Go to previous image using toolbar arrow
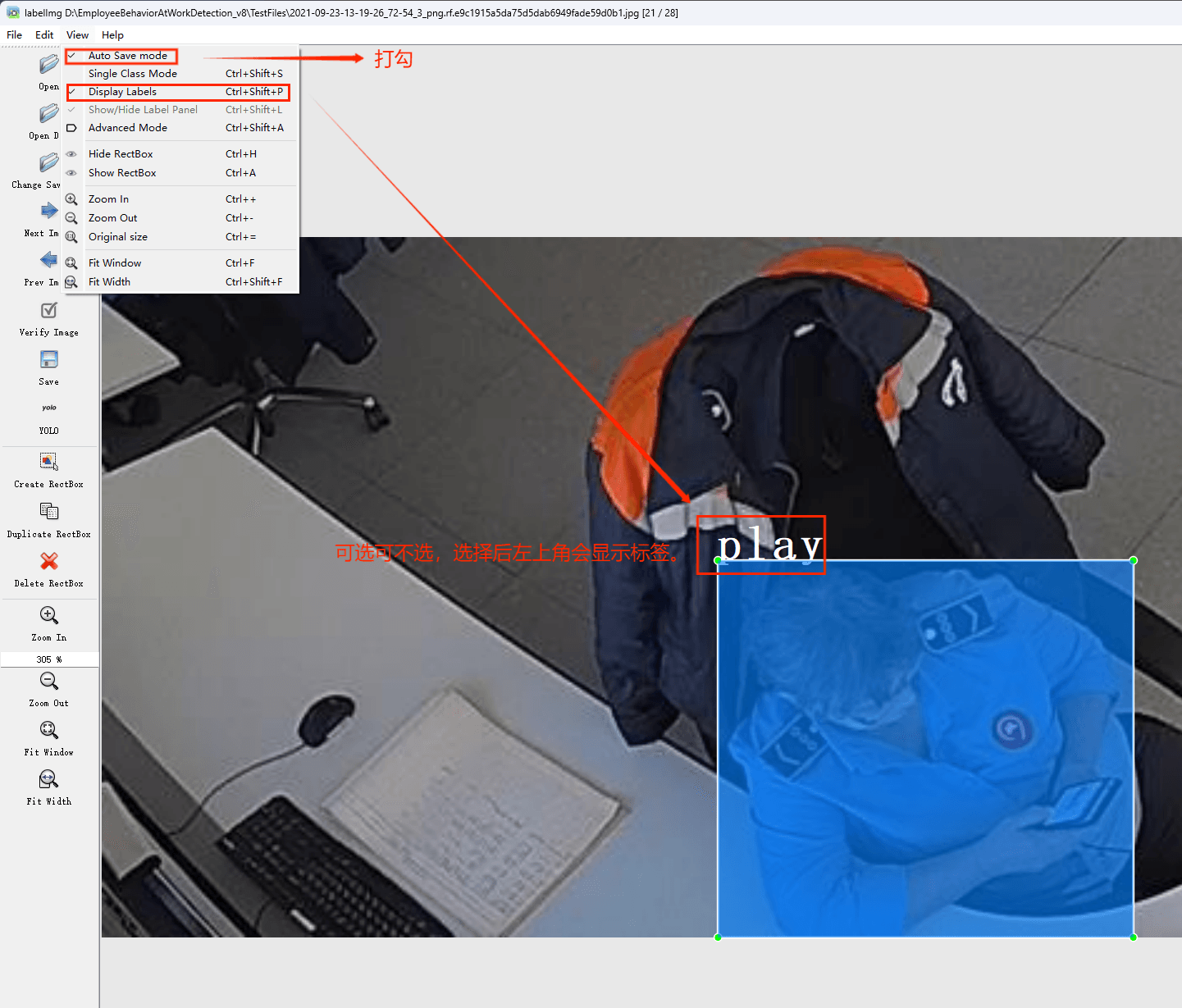Image resolution: width=1182 pixels, height=1008 pixels. point(49,260)
